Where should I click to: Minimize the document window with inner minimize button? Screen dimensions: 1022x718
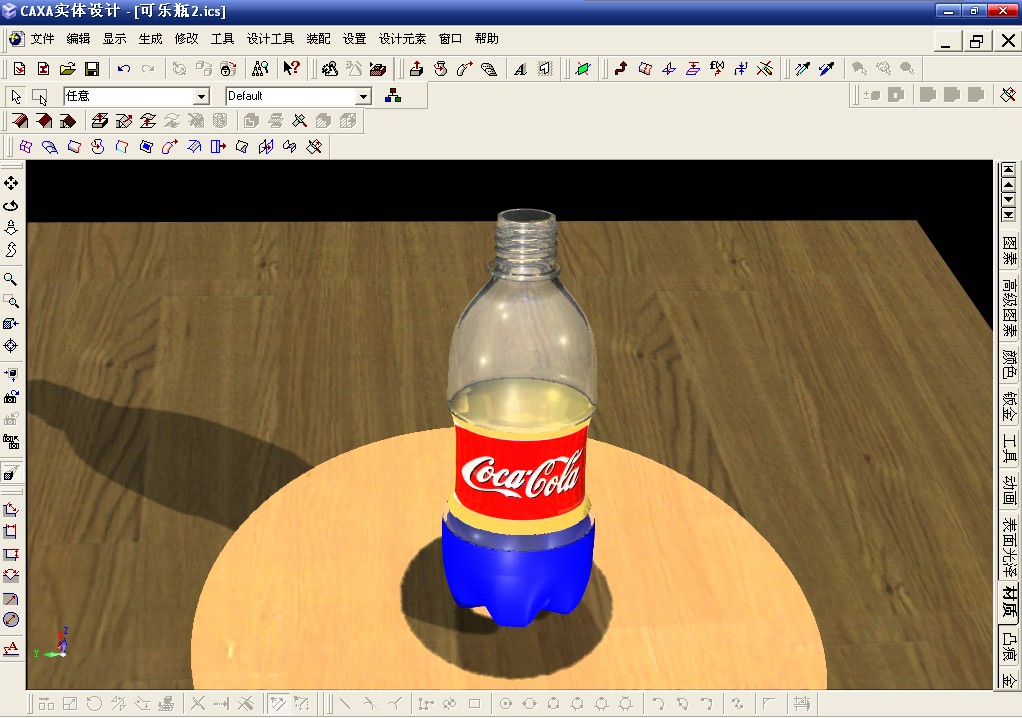[946, 41]
